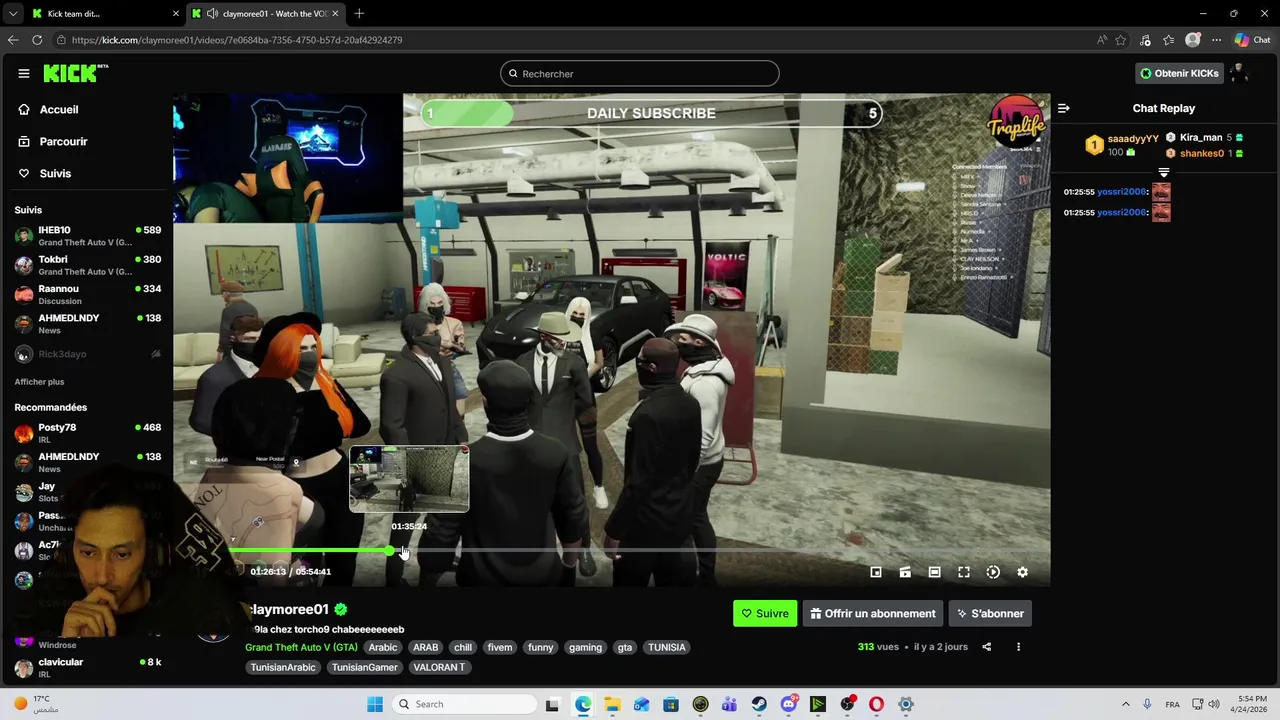Select the Arabic tag

point(383,647)
